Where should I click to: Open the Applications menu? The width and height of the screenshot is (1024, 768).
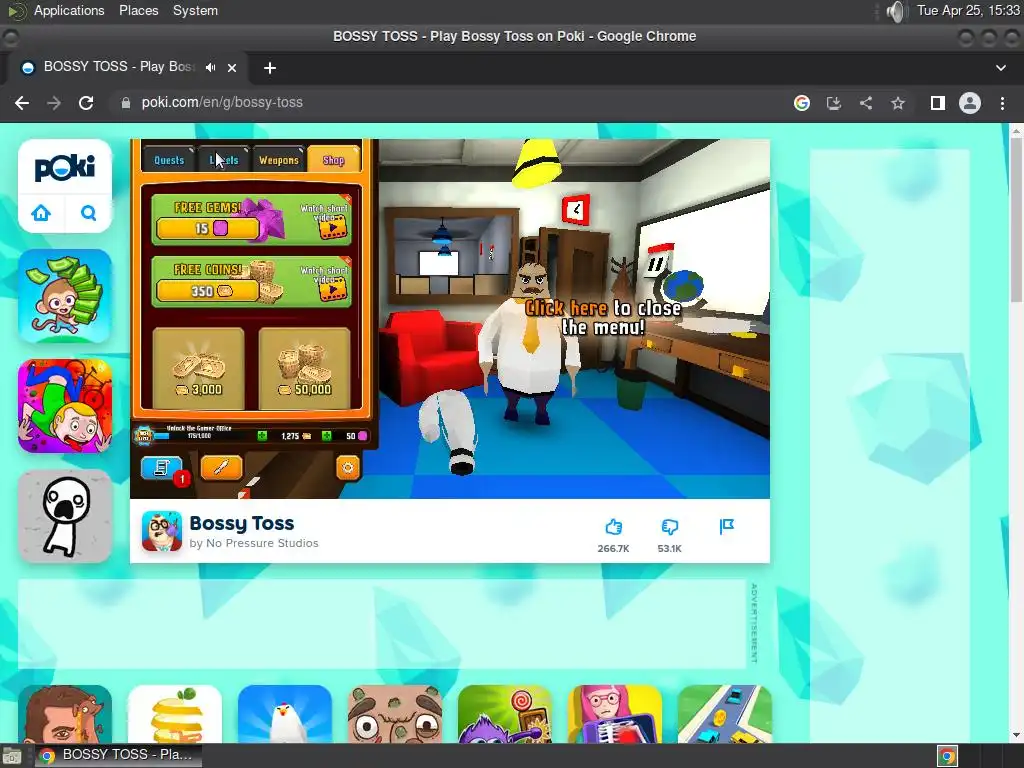tap(69, 10)
